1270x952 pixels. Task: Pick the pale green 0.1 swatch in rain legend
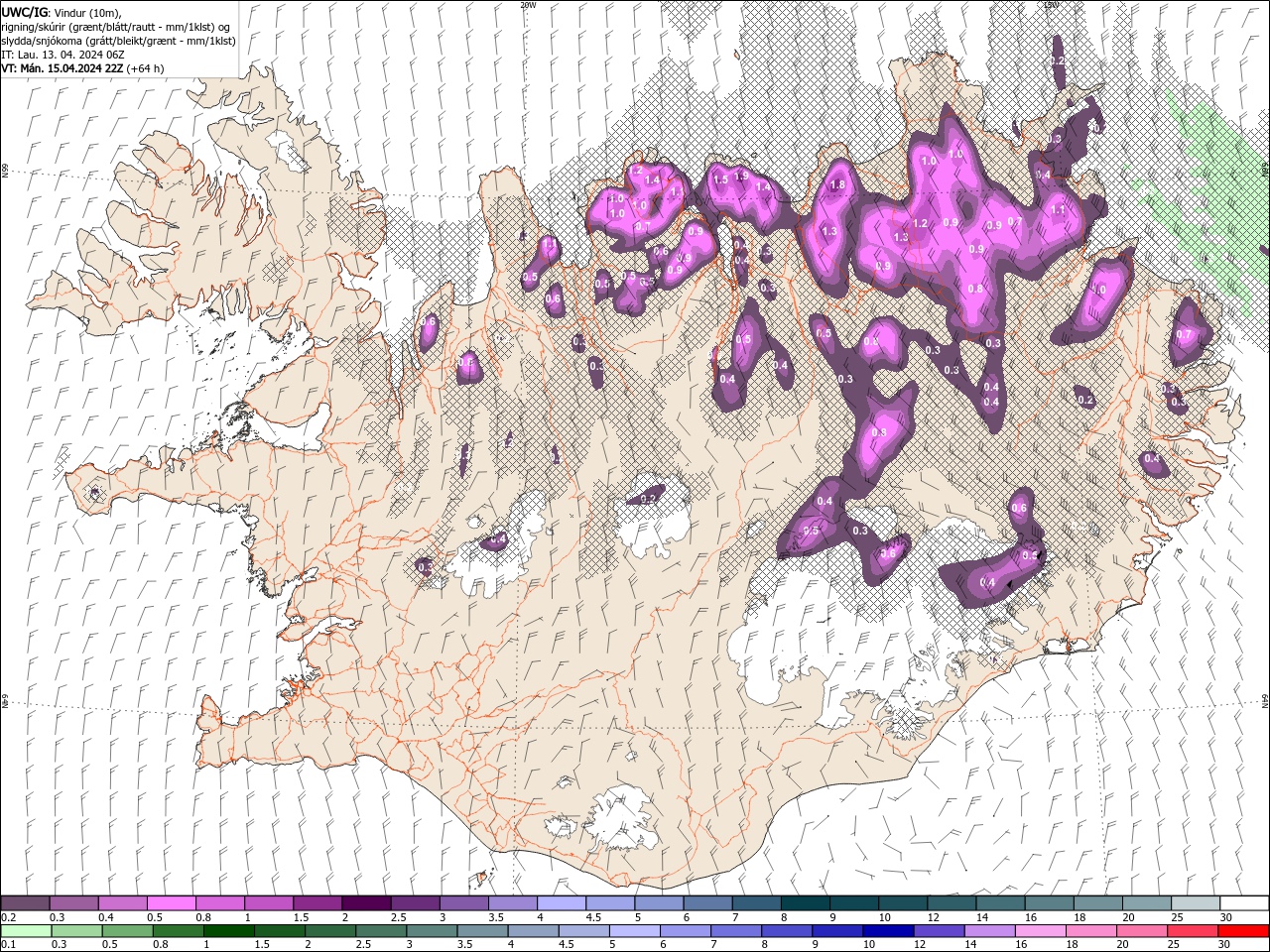click(26, 931)
